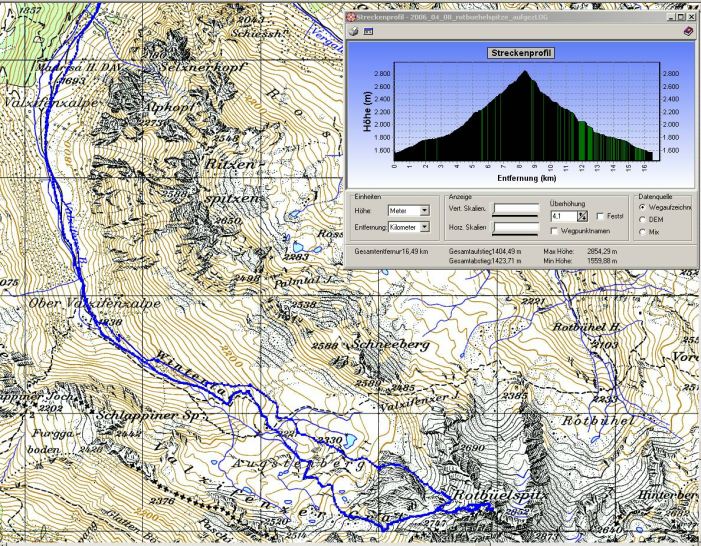This screenshot has height=546, width=701.
Task: Select the DEM data source option
Action: point(643,220)
